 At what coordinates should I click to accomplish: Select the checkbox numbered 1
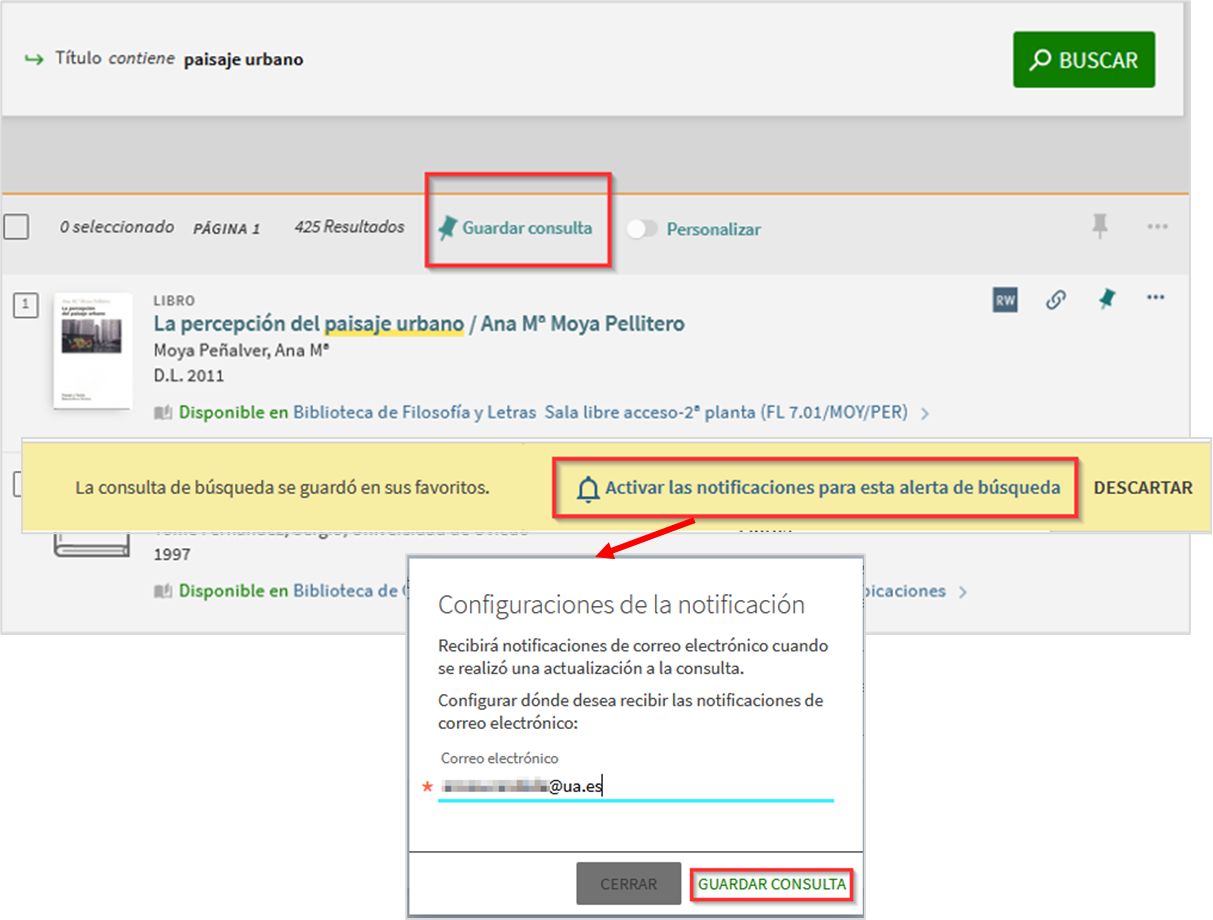click(25, 306)
